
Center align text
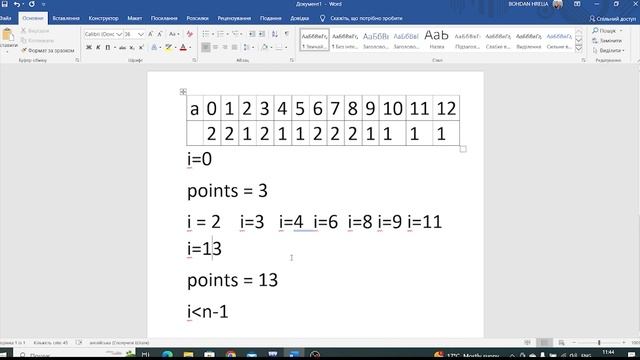click(216, 47)
